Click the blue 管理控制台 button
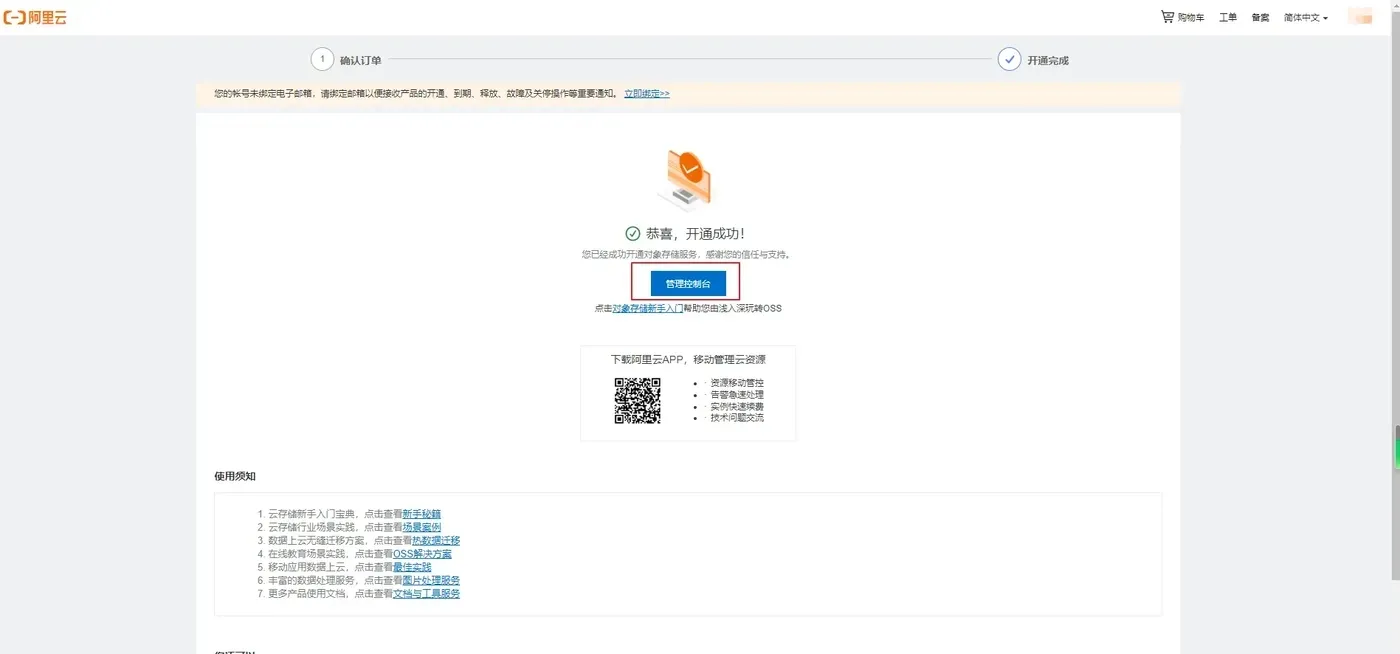Screen dimensions: 1400x654 688,284
